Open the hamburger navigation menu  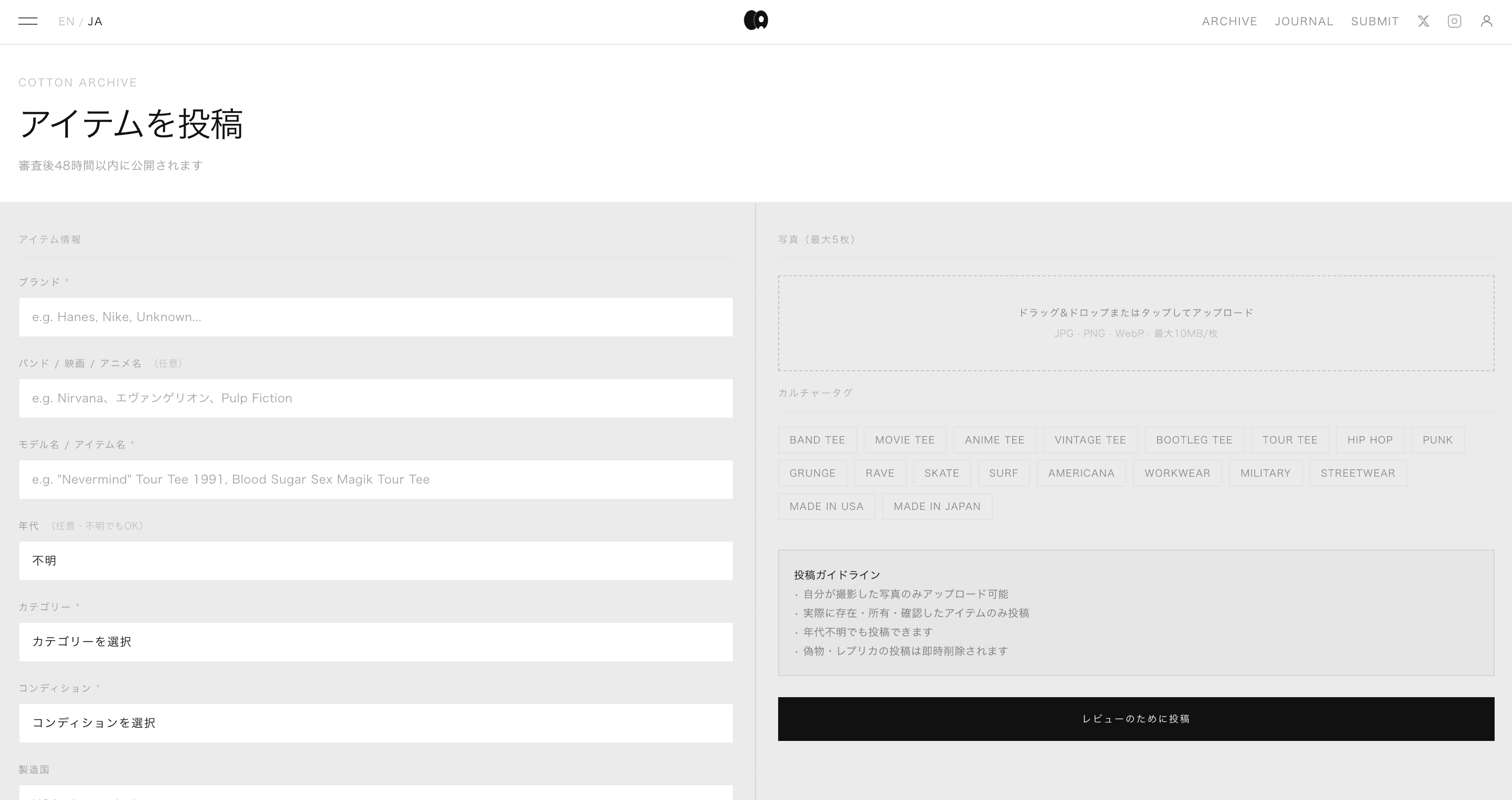pyautogui.click(x=27, y=21)
